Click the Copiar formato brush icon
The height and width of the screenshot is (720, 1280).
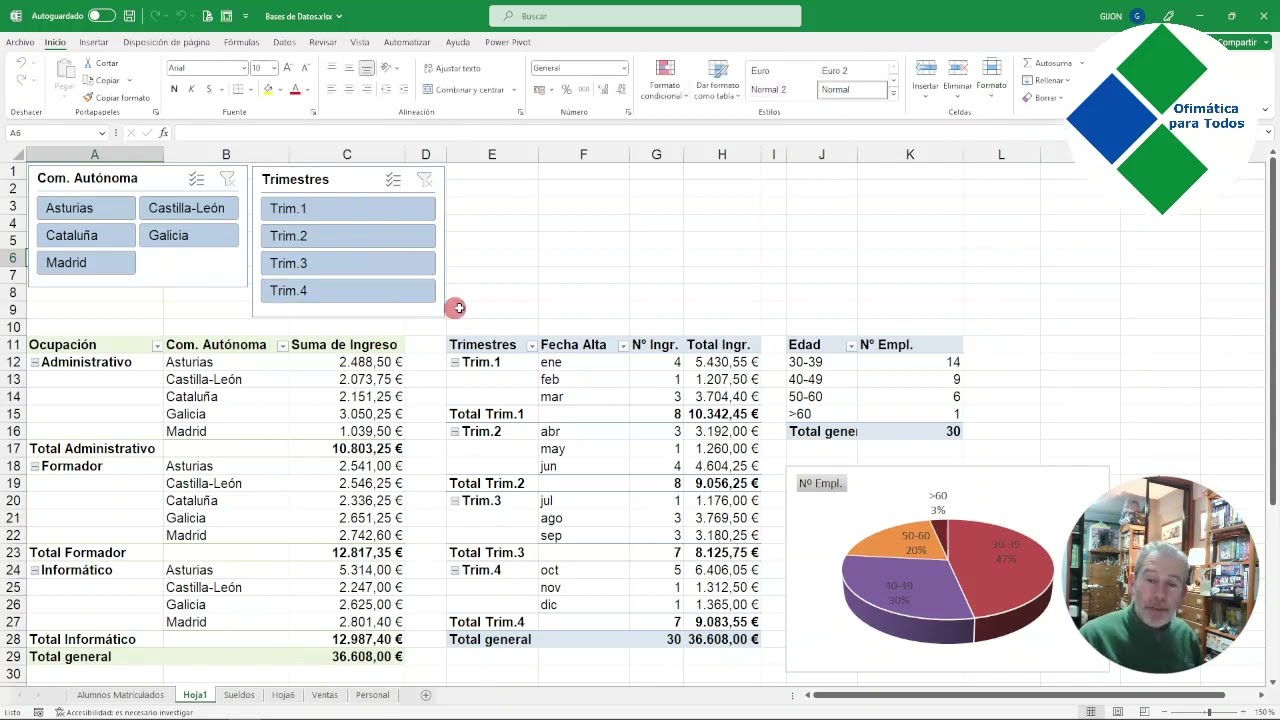[x=88, y=97]
